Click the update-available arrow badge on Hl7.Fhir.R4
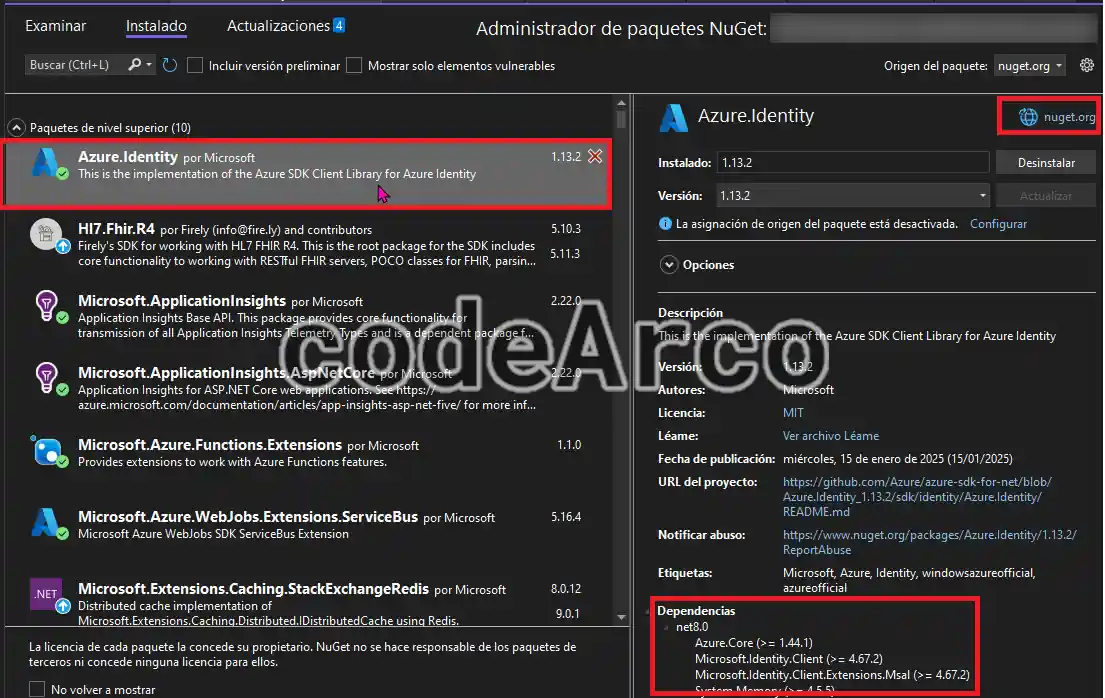 coord(63,246)
